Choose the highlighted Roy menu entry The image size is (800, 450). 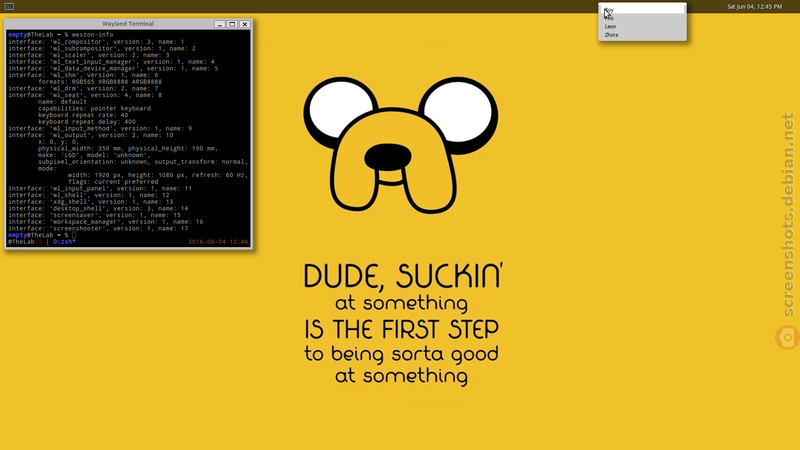coord(642,10)
